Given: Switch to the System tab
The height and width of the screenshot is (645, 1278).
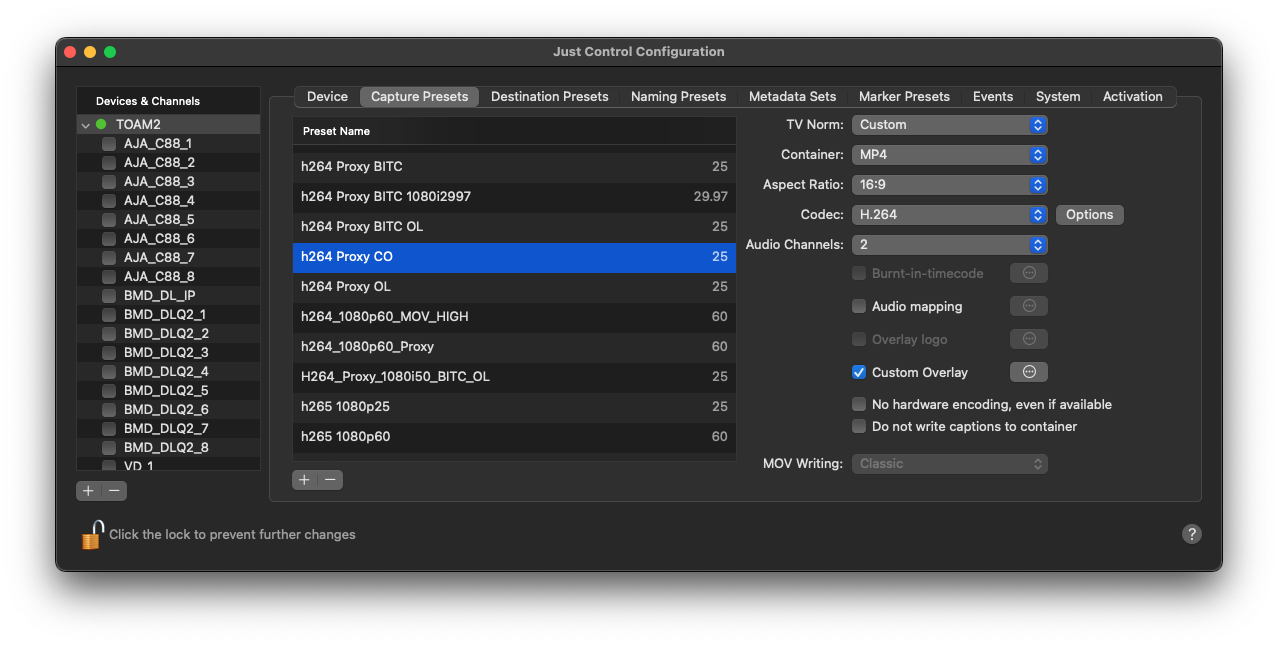Looking at the screenshot, I should (x=1058, y=97).
